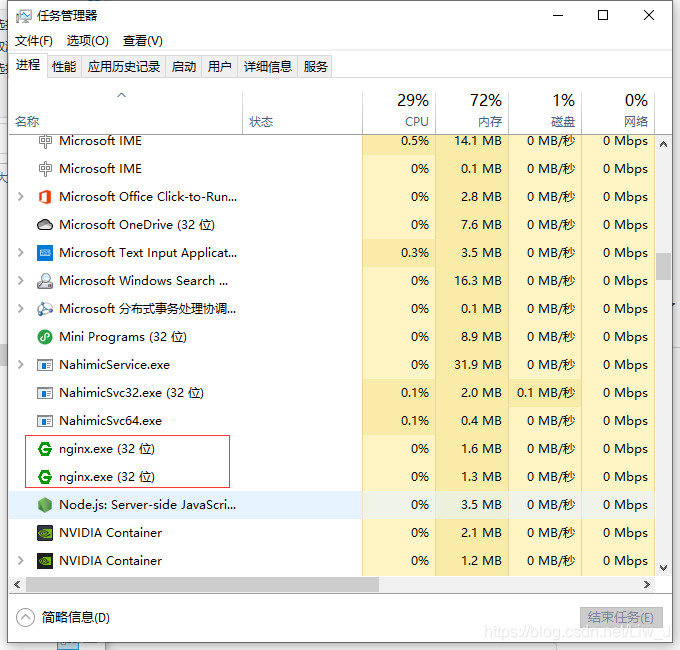Image resolution: width=680 pixels, height=650 pixels.
Task: Expand Microsoft Text Input Application group
Action: [x=20, y=253]
